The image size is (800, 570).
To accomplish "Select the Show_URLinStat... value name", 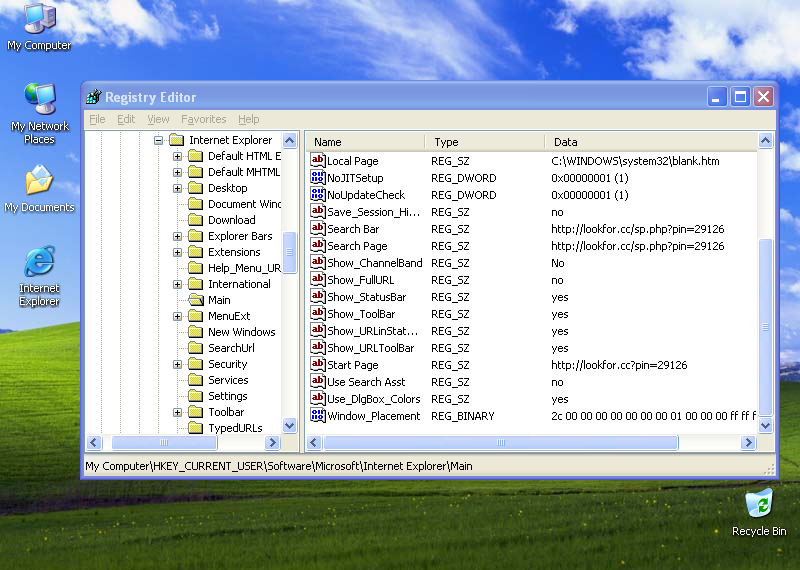I will tap(372, 331).
